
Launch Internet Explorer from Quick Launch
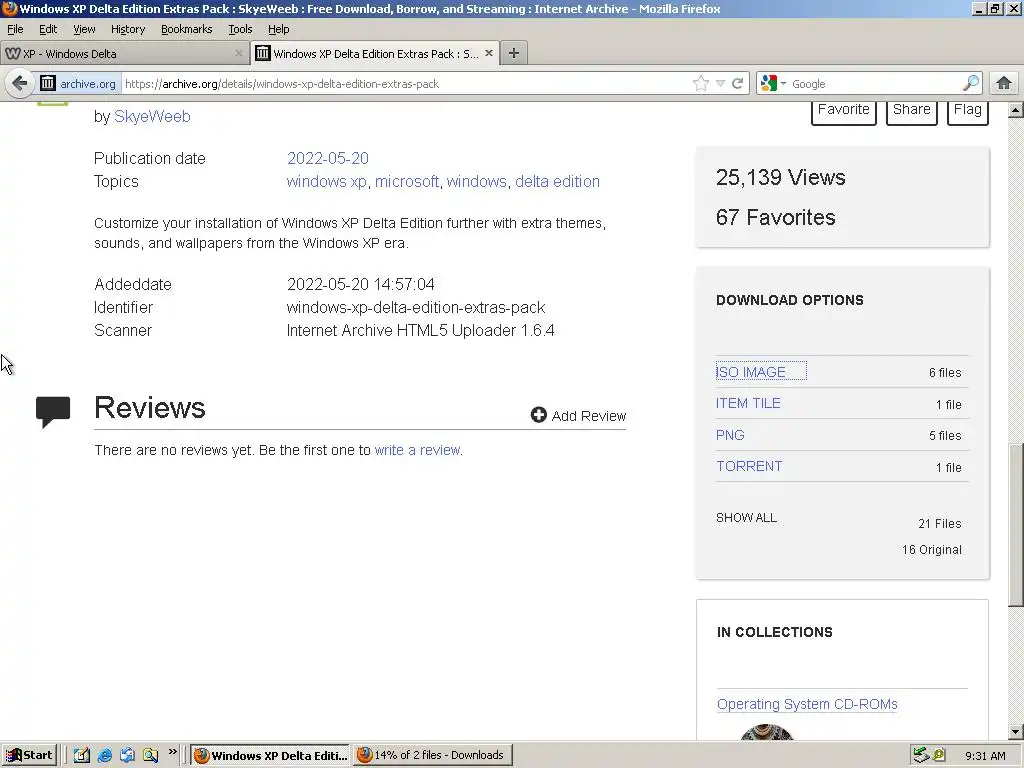(x=104, y=756)
